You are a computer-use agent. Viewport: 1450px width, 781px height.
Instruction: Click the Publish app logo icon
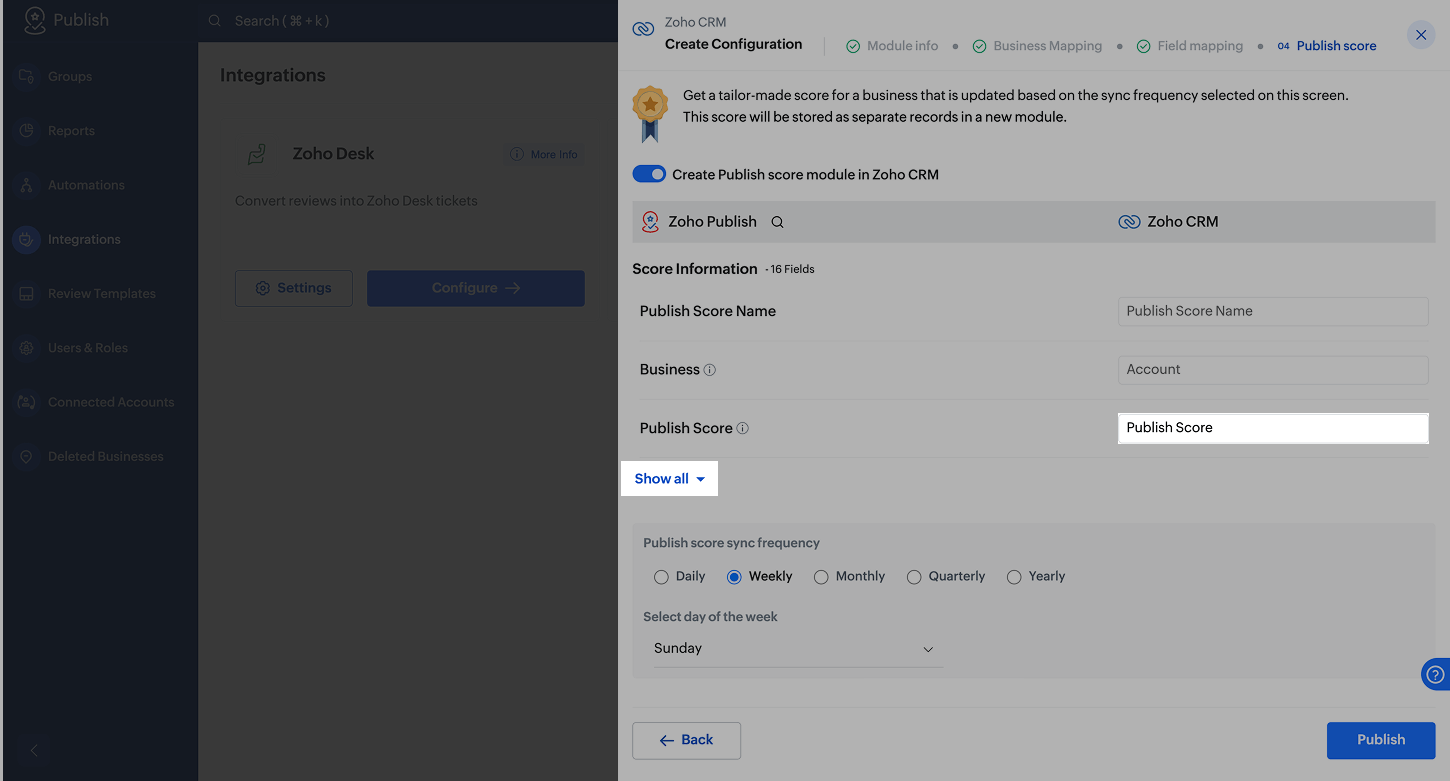click(x=35, y=20)
